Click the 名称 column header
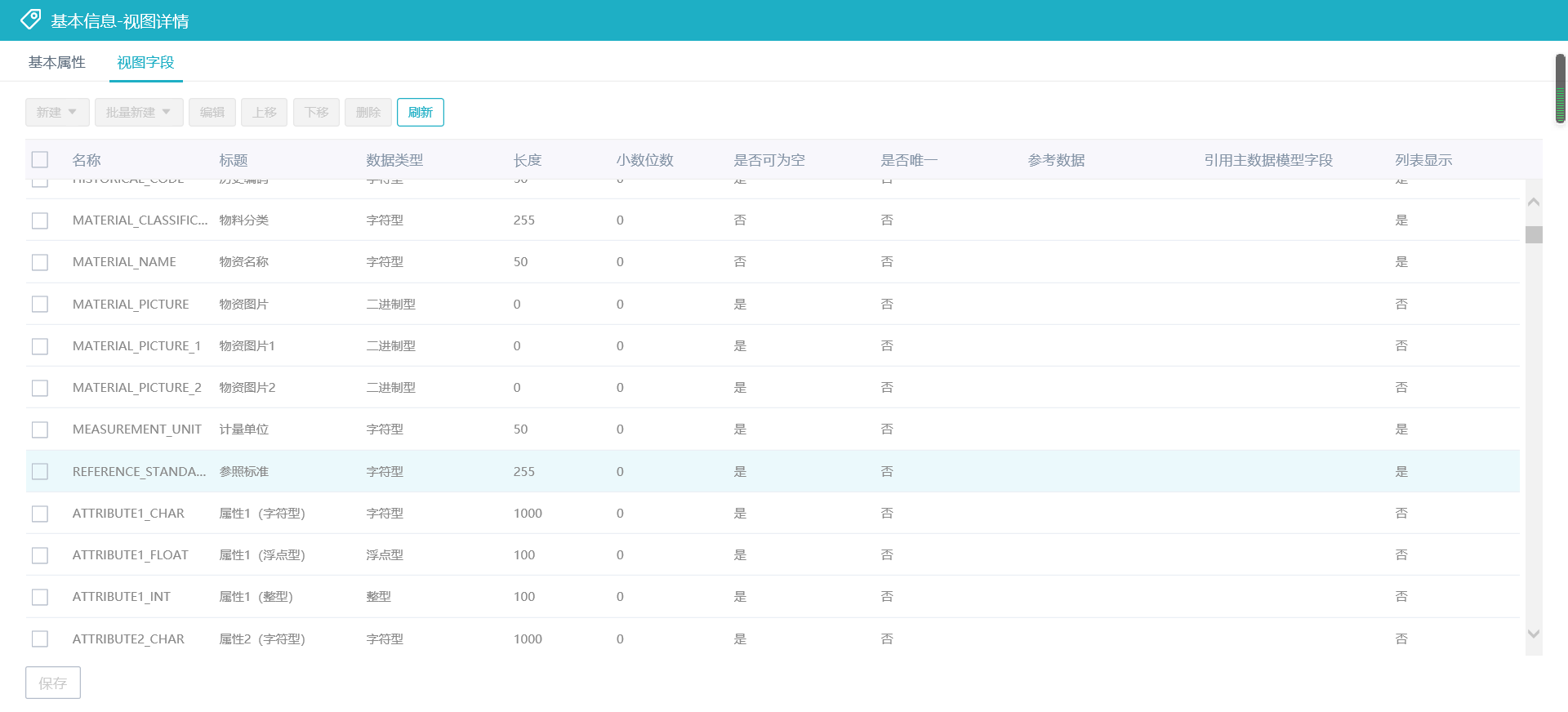 click(x=87, y=160)
